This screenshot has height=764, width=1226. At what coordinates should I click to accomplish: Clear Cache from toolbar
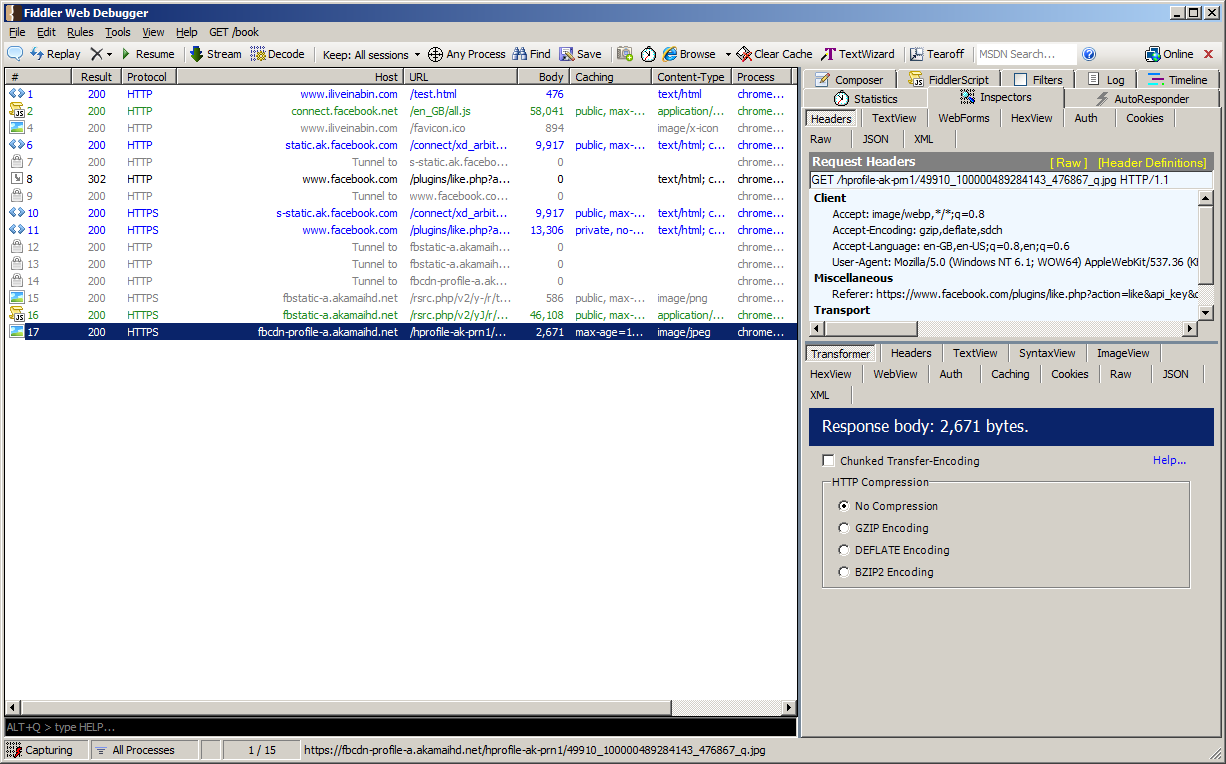tap(775, 54)
